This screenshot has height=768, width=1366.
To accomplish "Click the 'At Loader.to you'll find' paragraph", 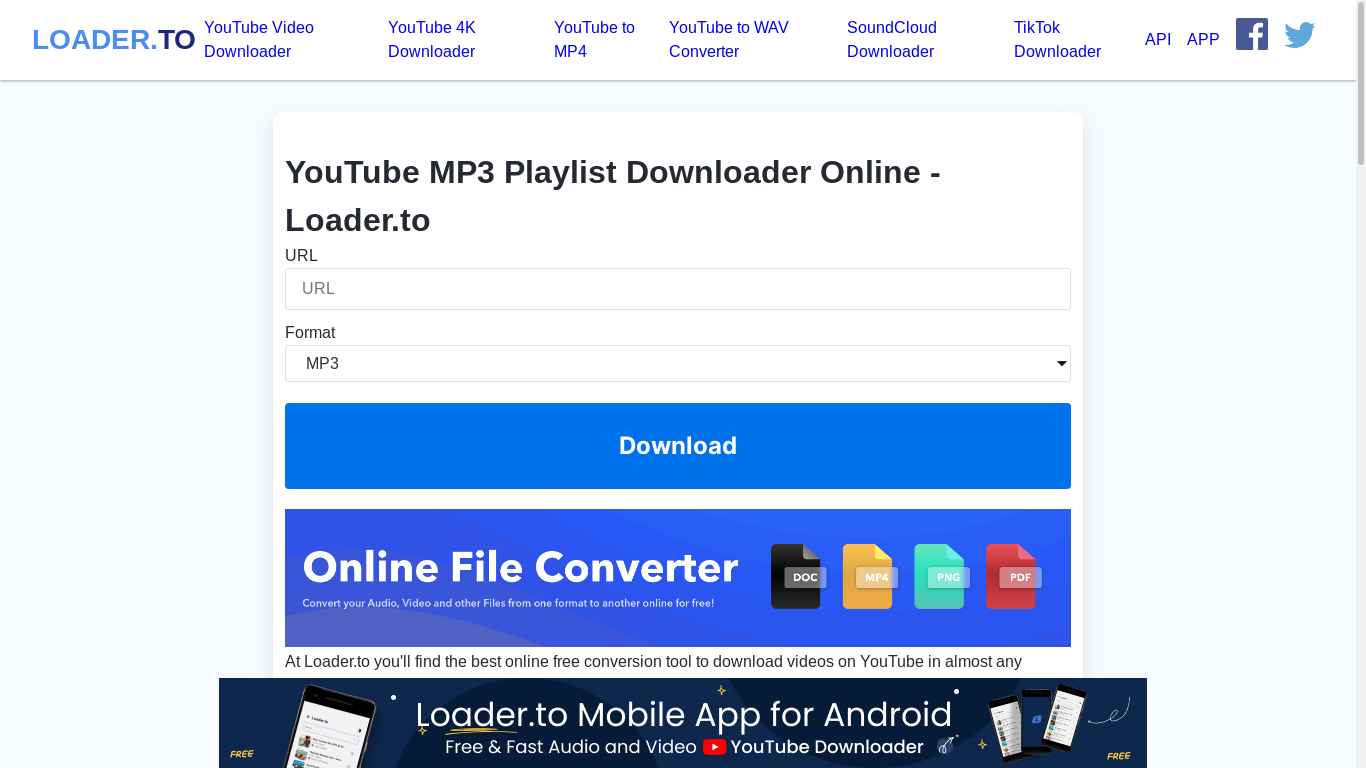I will (653, 662).
